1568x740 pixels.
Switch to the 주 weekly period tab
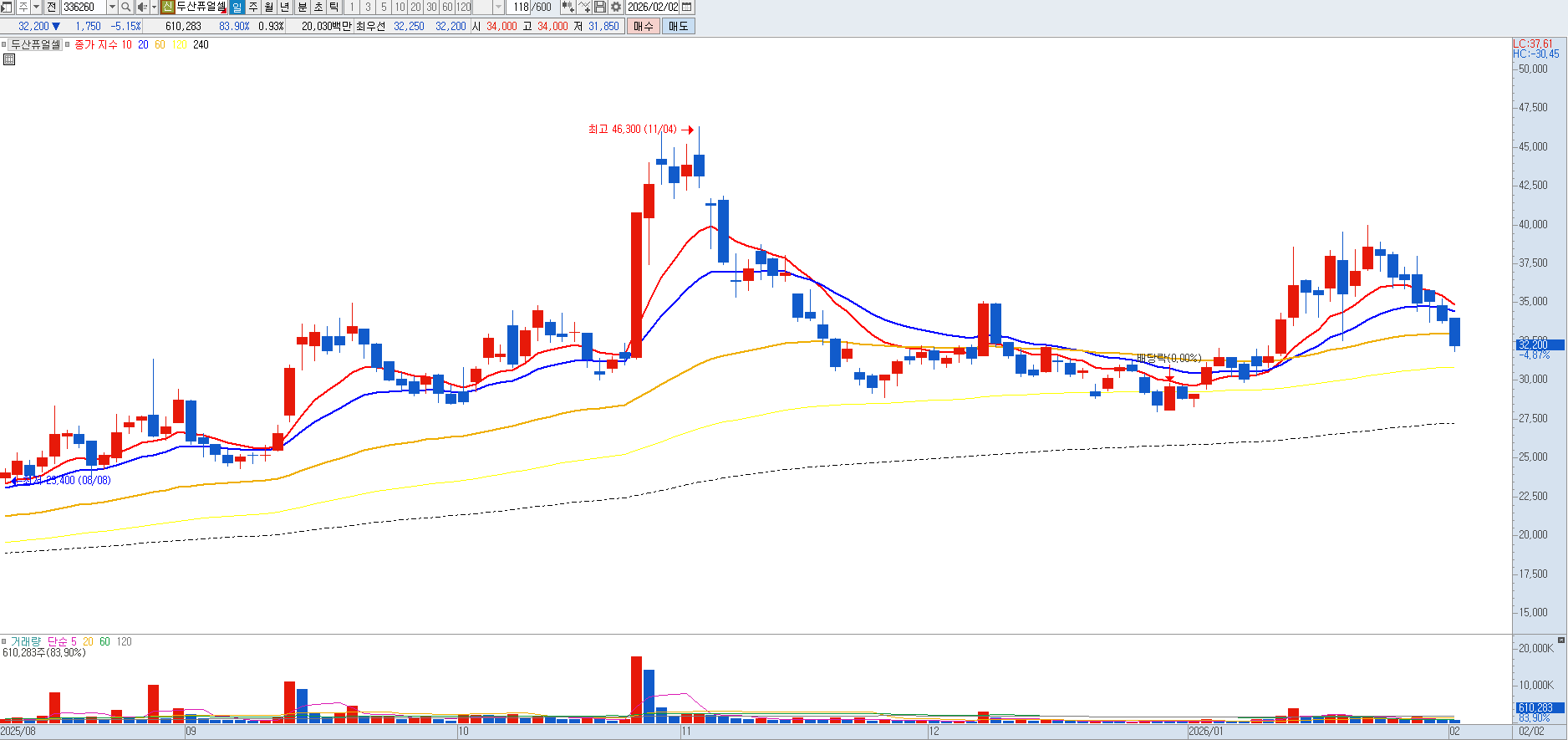(252, 7)
